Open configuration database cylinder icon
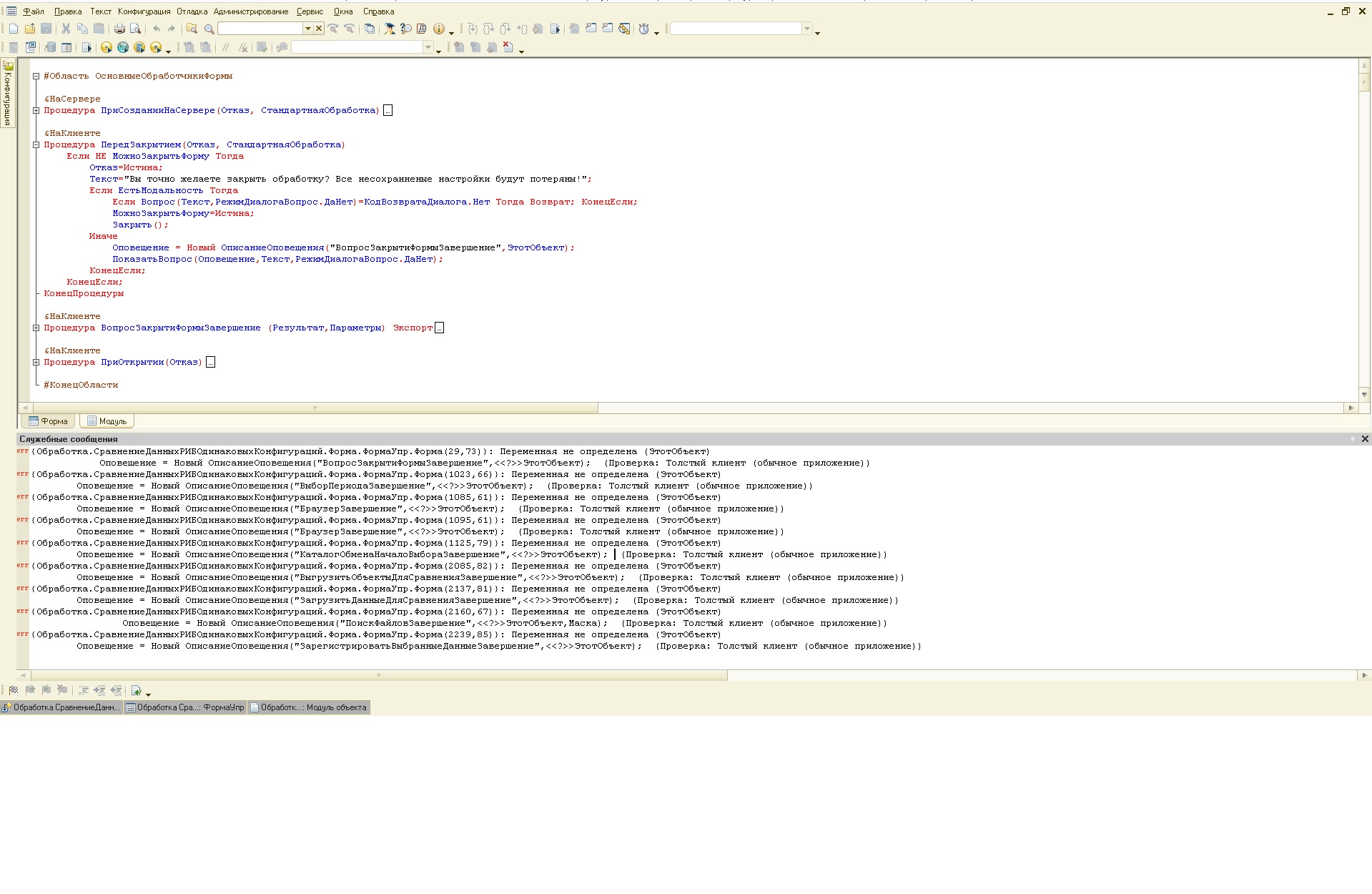The height and width of the screenshot is (894, 1372). click(x=50, y=47)
